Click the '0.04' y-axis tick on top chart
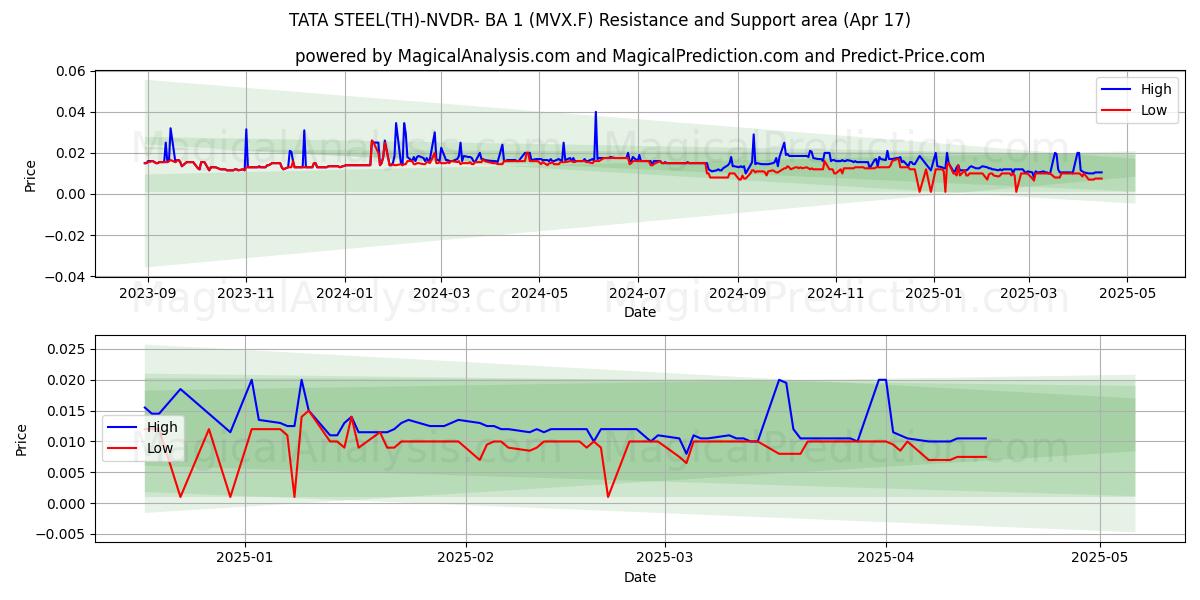Viewport: 1200px width, 600px height. 72,112
